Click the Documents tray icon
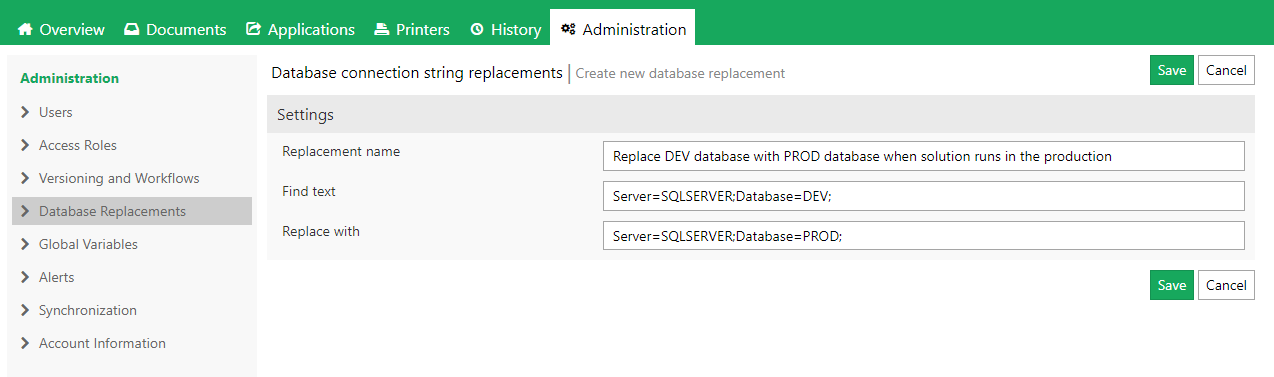 tap(132, 29)
